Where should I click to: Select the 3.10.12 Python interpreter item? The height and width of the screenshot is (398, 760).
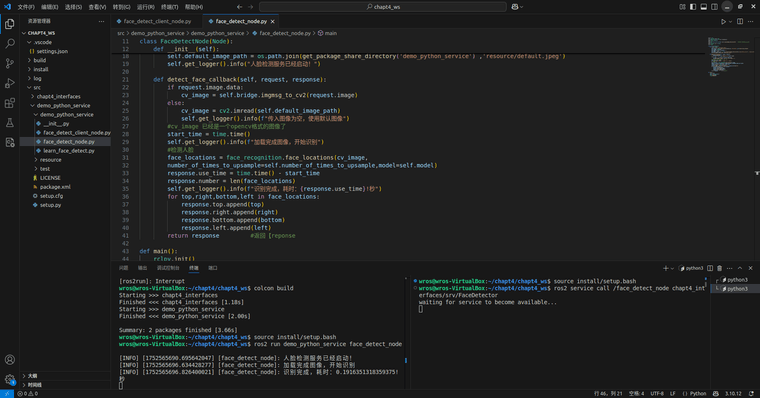[733, 394]
